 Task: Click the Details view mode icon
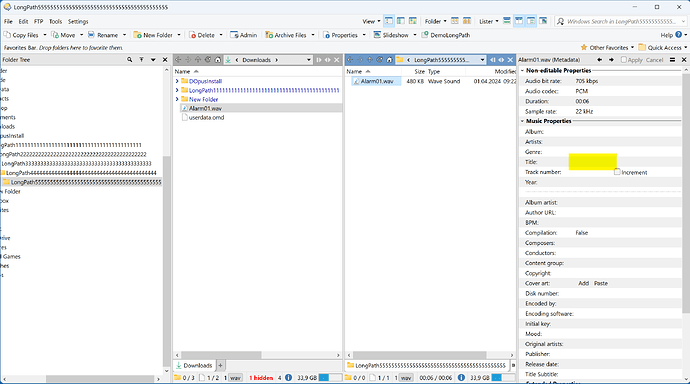(389, 21)
